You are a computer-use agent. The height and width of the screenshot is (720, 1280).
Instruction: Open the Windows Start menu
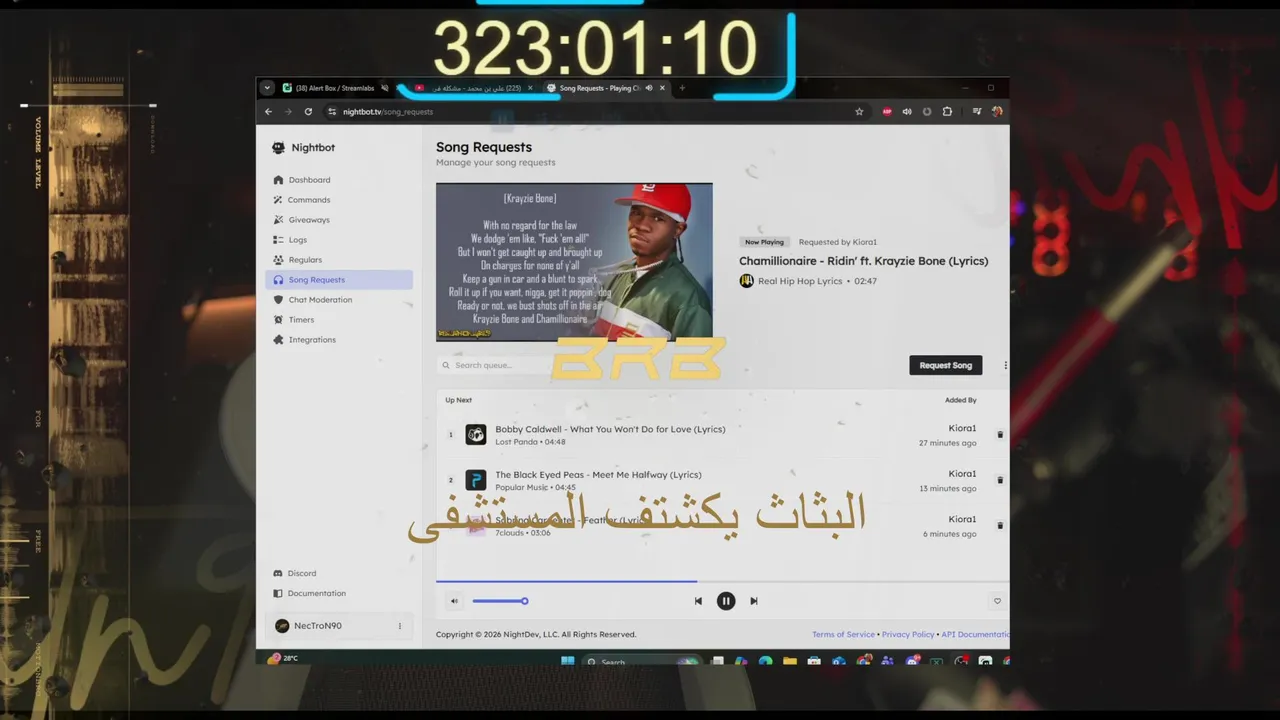568,661
